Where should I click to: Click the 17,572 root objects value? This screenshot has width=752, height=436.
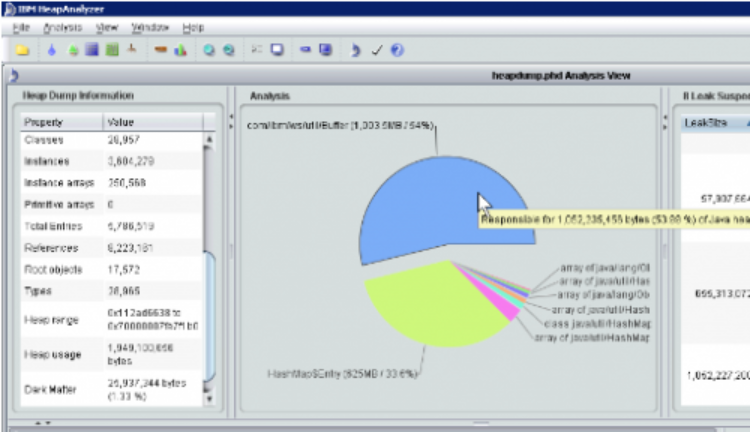pos(124,270)
